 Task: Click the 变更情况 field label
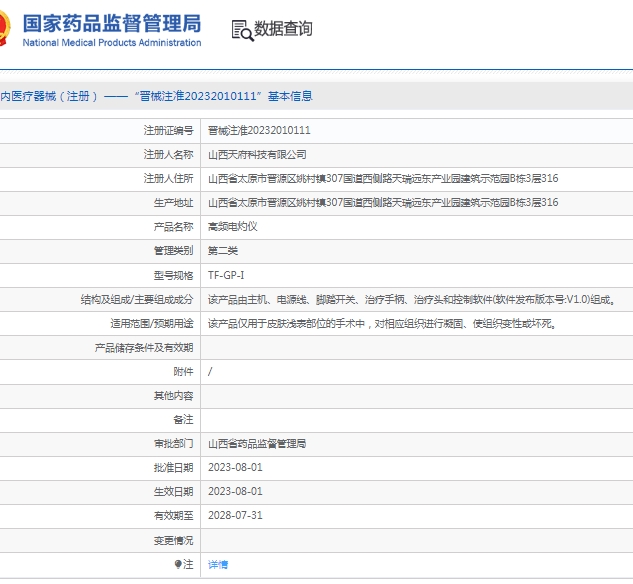174,540
